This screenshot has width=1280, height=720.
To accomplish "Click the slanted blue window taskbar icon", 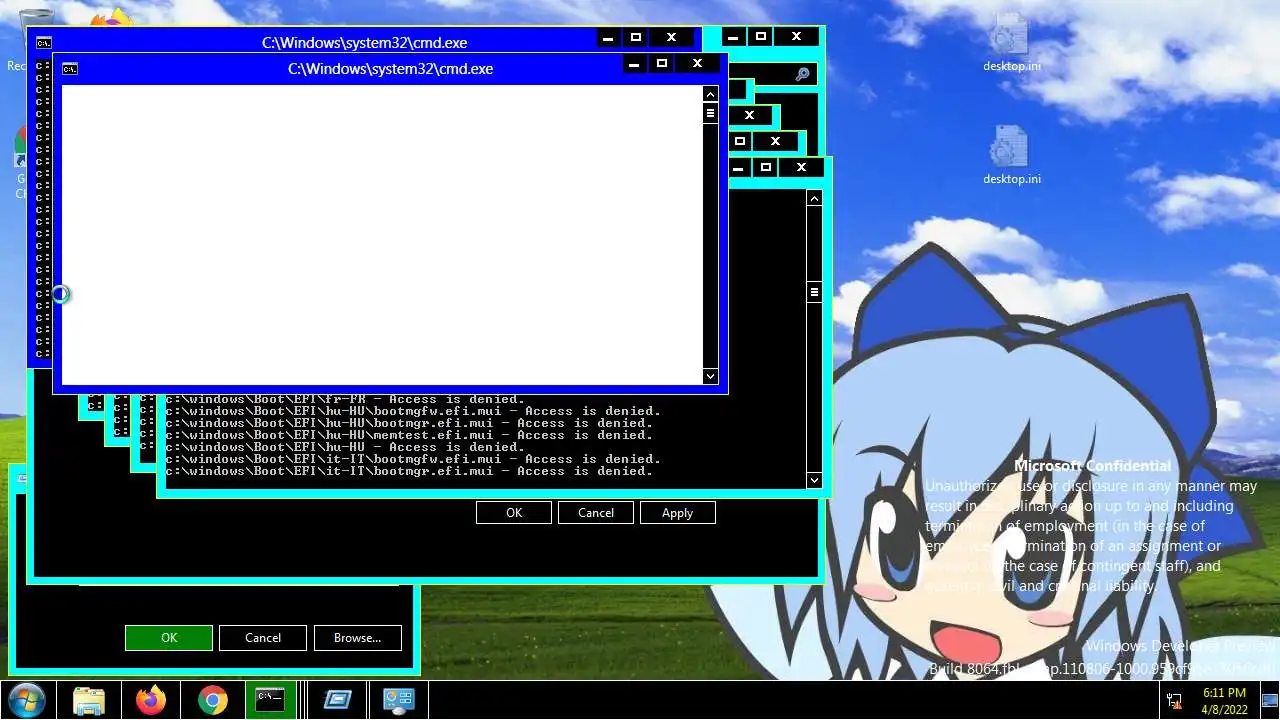I will pyautogui.click(x=336, y=700).
